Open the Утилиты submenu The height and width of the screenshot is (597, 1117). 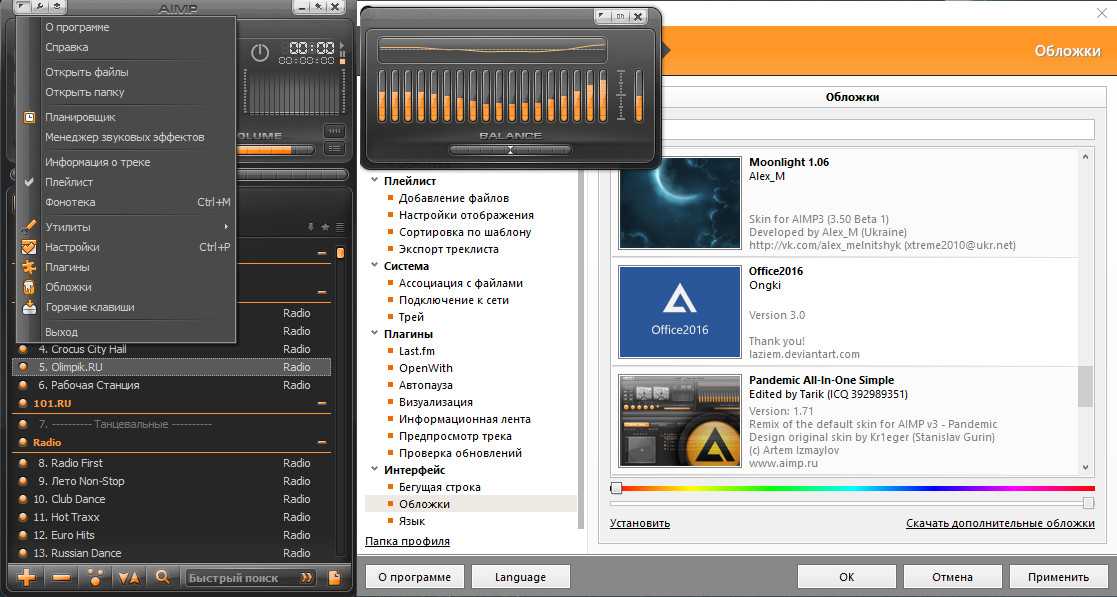coord(125,227)
